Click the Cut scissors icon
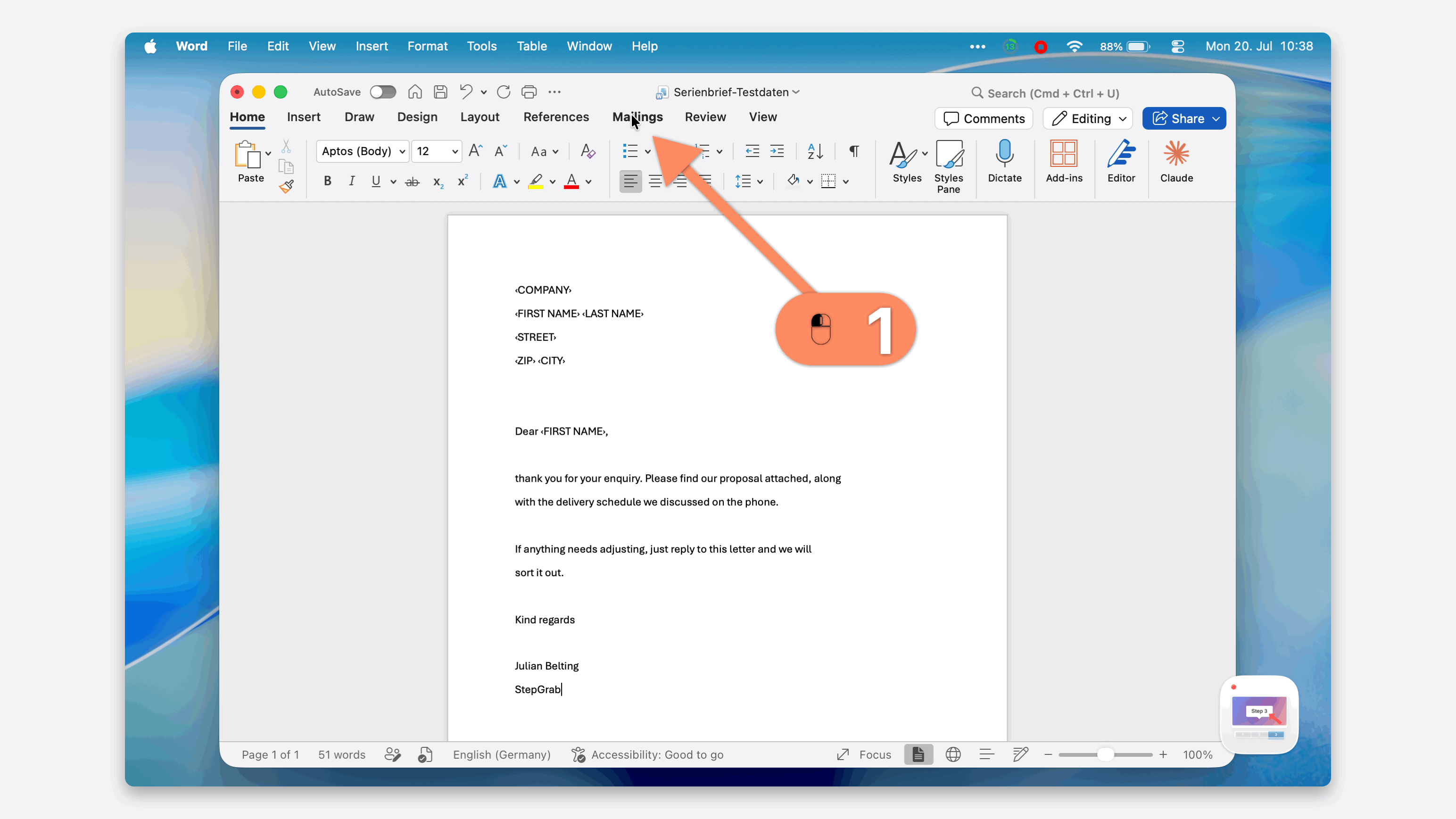 [287, 147]
